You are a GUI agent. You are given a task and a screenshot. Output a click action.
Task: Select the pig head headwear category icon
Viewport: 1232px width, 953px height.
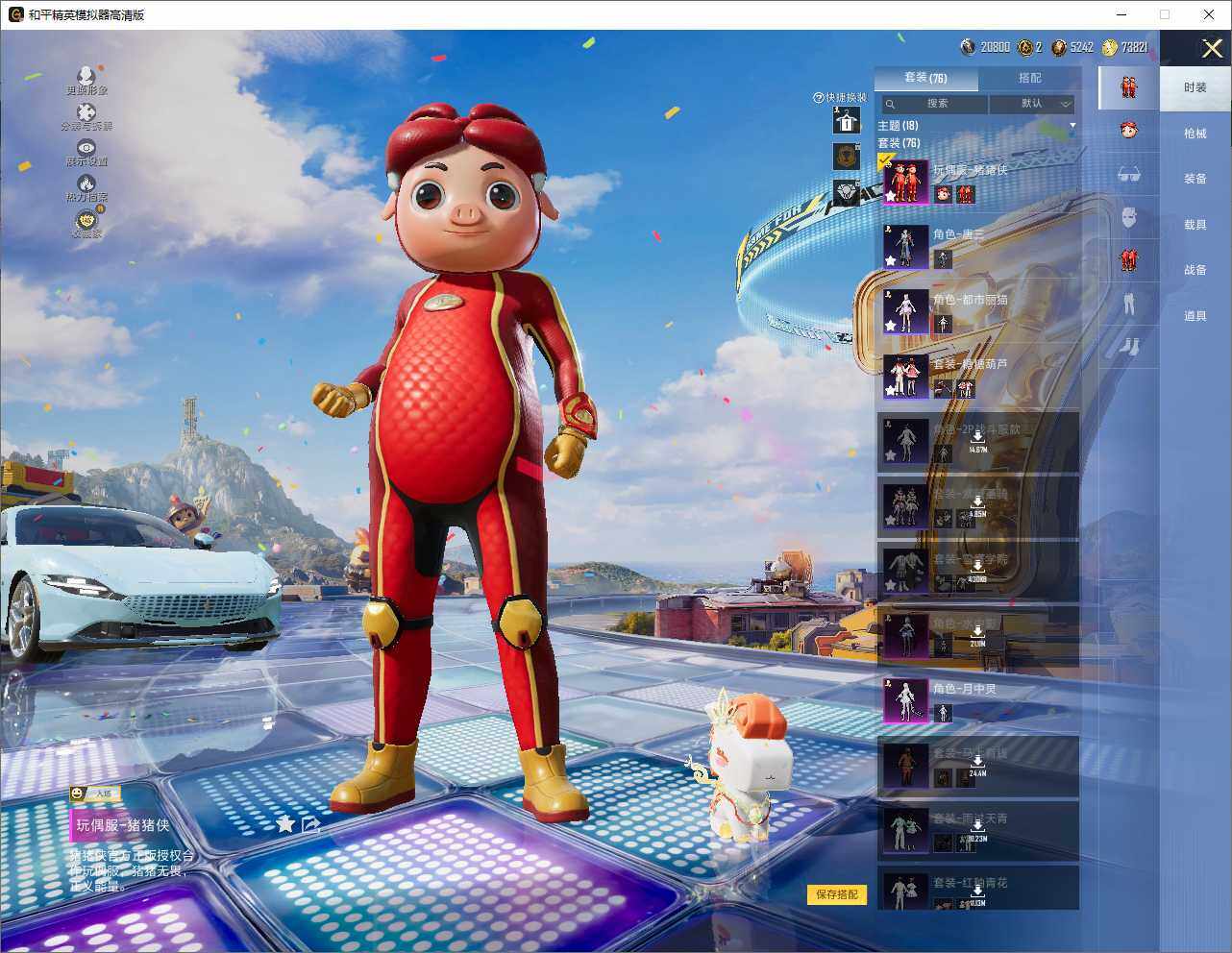pyautogui.click(x=1128, y=130)
